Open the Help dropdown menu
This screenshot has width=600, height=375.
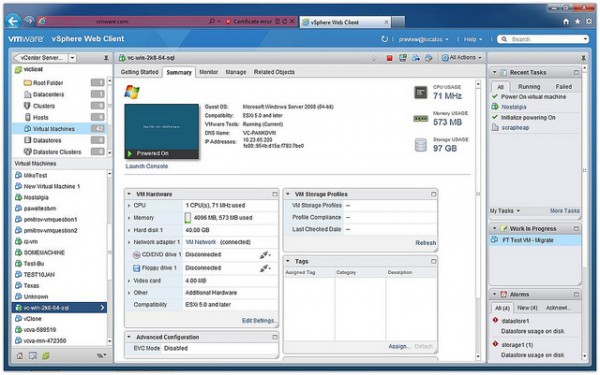point(473,39)
